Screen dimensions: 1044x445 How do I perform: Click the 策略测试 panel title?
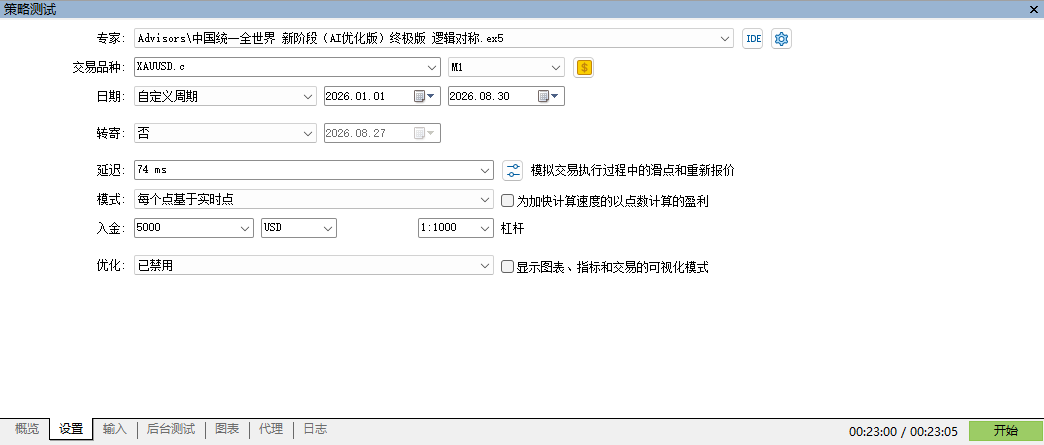pyautogui.click(x=30, y=9)
